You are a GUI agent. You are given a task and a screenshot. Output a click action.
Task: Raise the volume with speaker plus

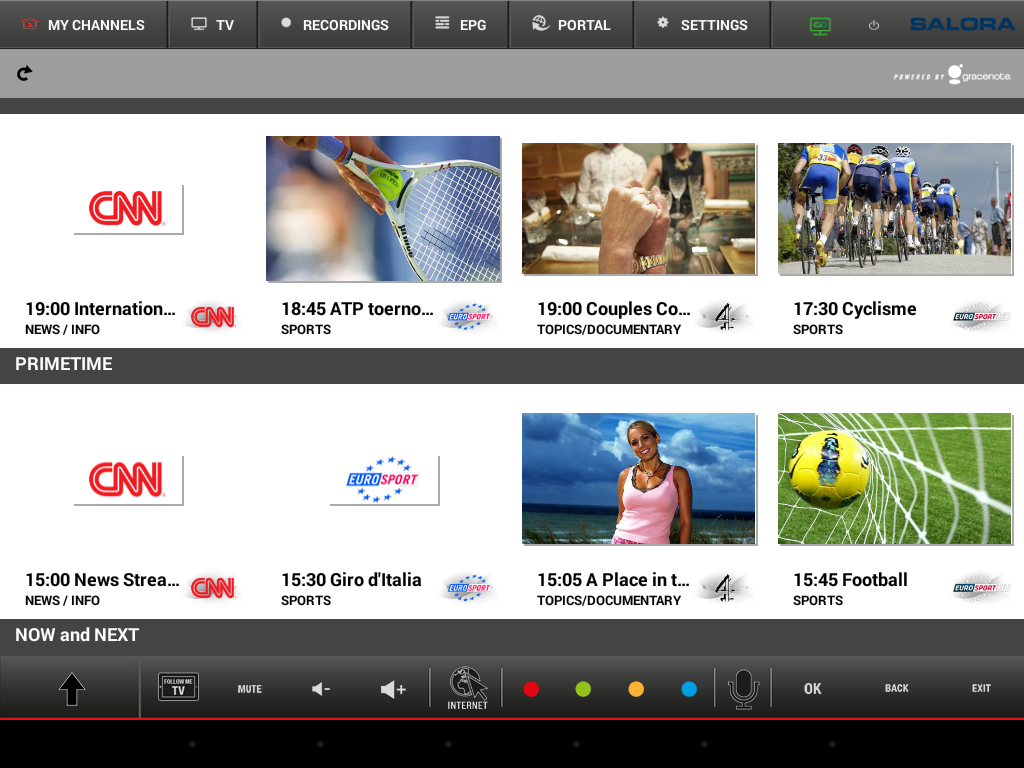coord(393,689)
